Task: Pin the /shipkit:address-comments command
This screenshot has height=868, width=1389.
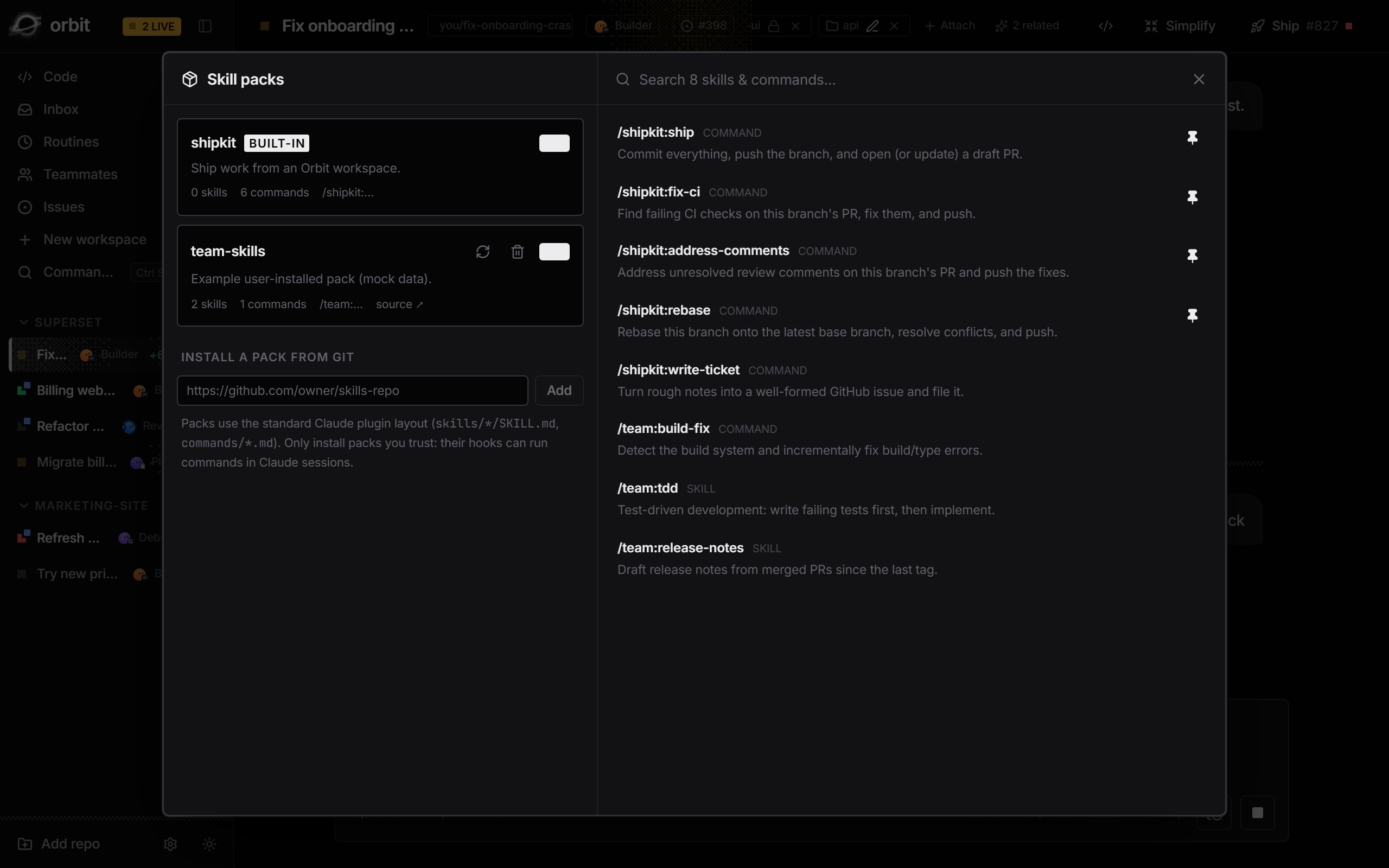Action: pyautogui.click(x=1192, y=256)
